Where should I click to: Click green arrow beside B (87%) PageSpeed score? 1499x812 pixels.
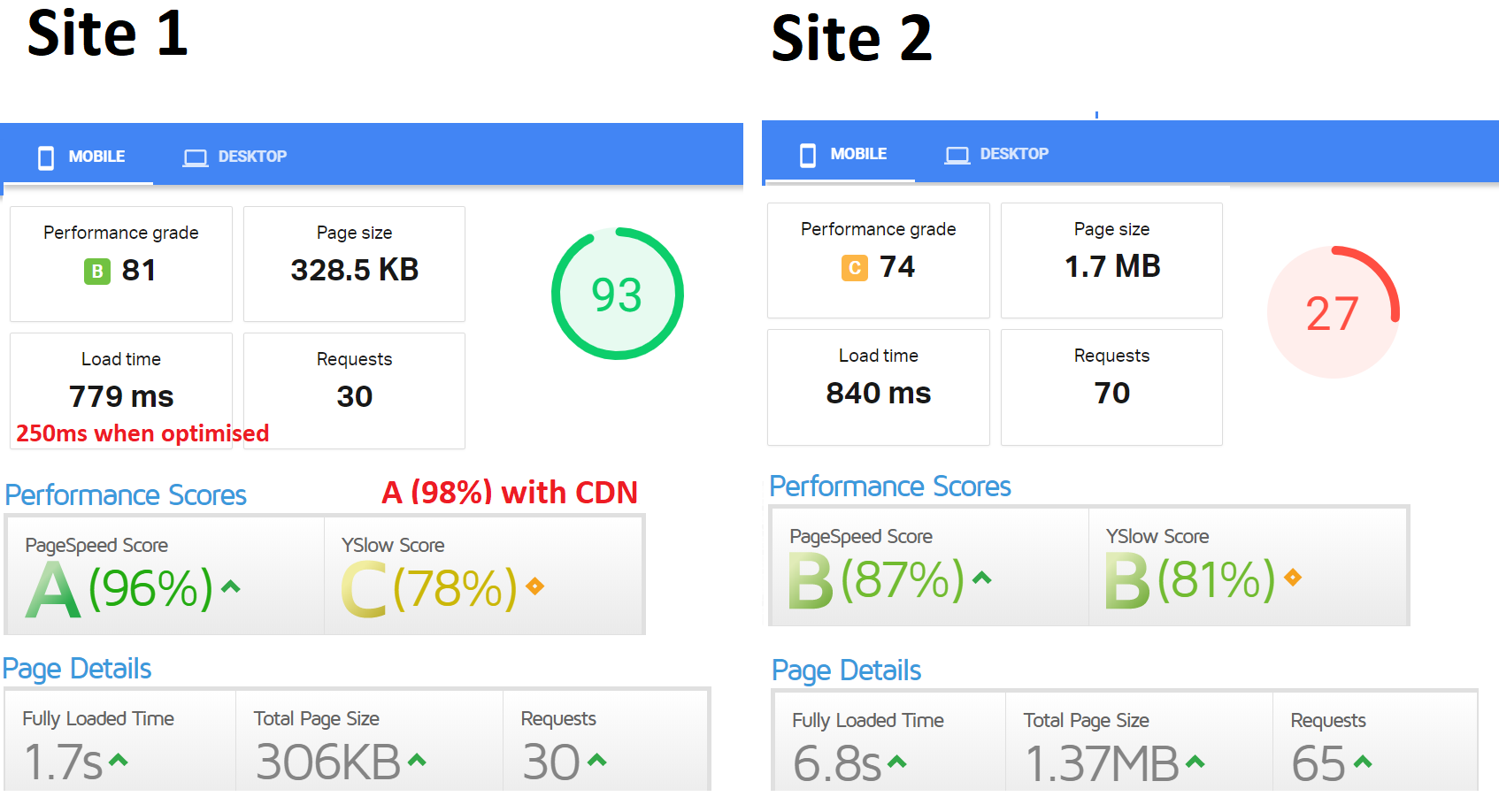click(x=982, y=578)
